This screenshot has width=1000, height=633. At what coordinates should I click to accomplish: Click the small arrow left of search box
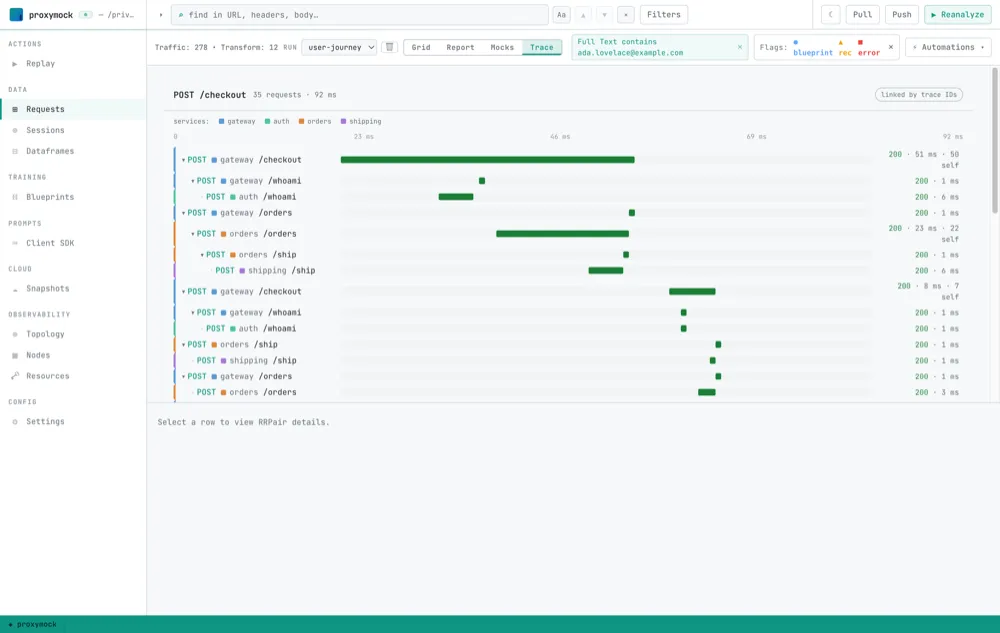click(x=161, y=15)
